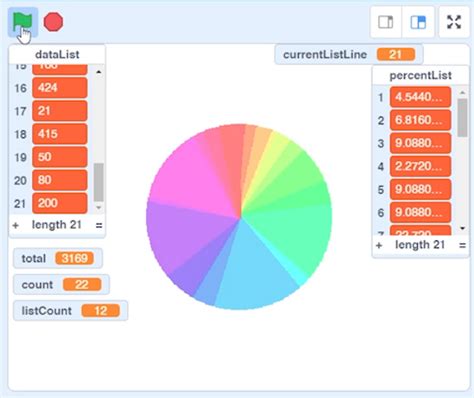Select percentList item 3 value 9.0880
The image size is (474, 398).
(420, 143)
